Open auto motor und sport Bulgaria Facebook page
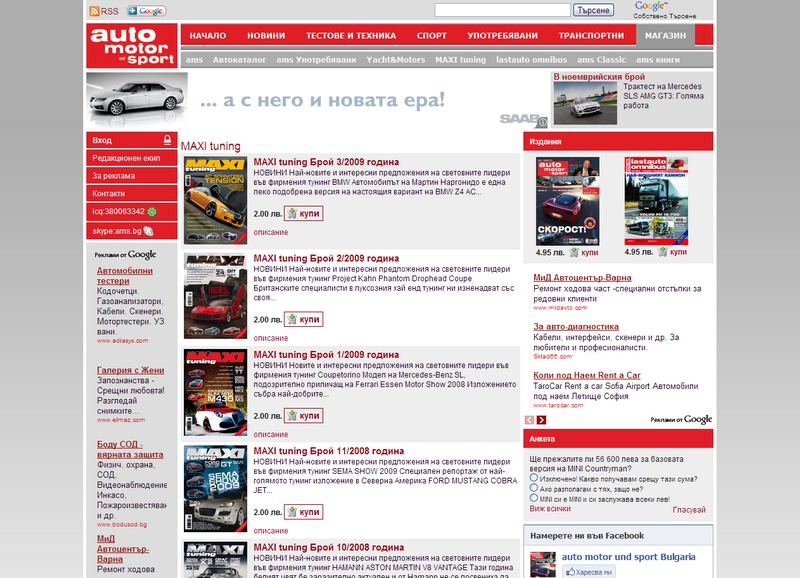The image size is (800, 578). [629, 557]
